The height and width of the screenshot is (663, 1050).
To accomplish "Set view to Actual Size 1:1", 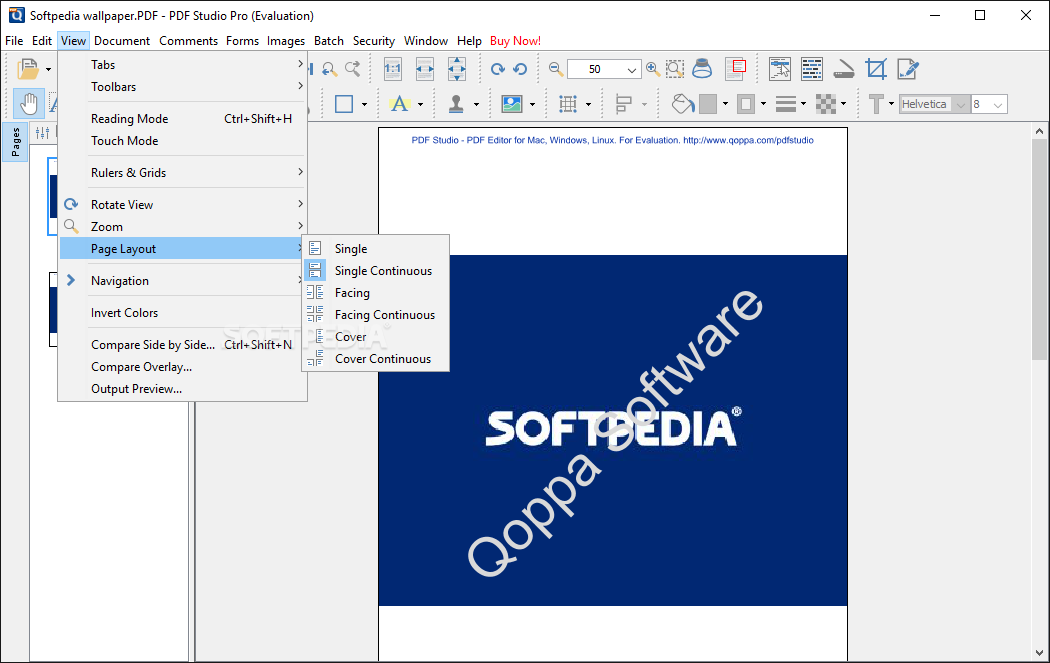I will tap(393, 69).
